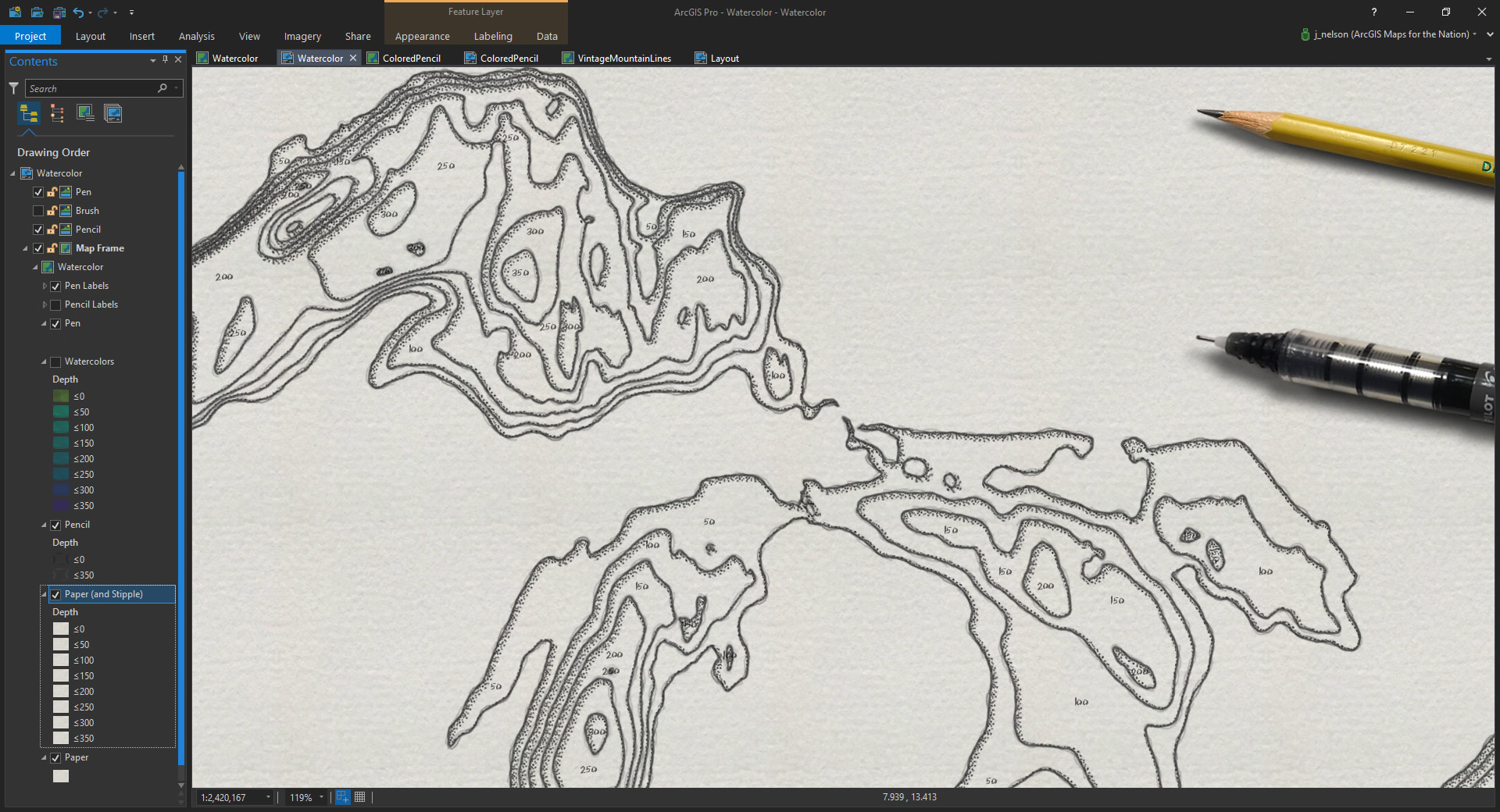
Task: Click the ≤350 Watercolors depth swatch
Action: point(61,506)
